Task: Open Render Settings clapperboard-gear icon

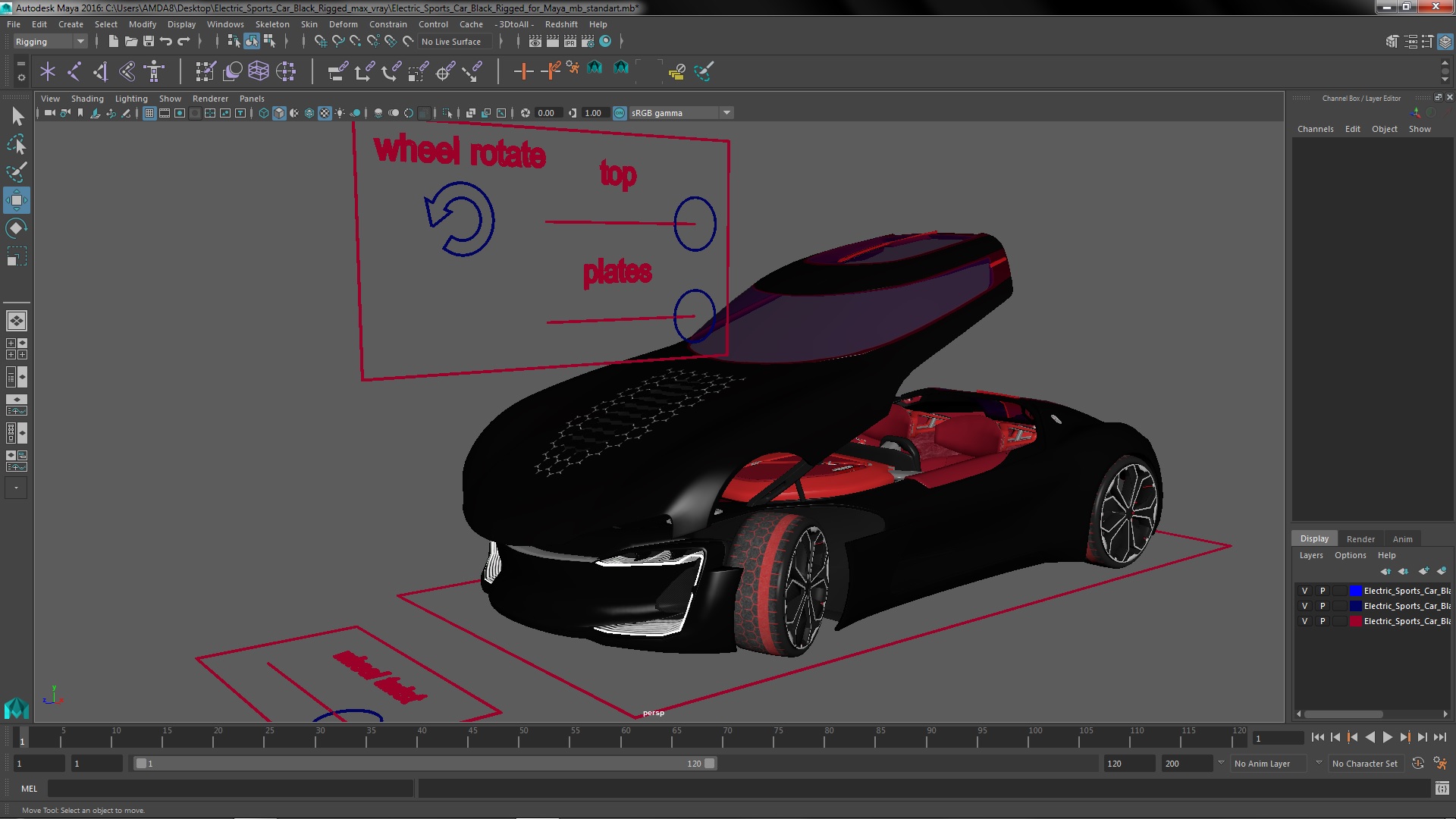Action: (x=588, y=41)
